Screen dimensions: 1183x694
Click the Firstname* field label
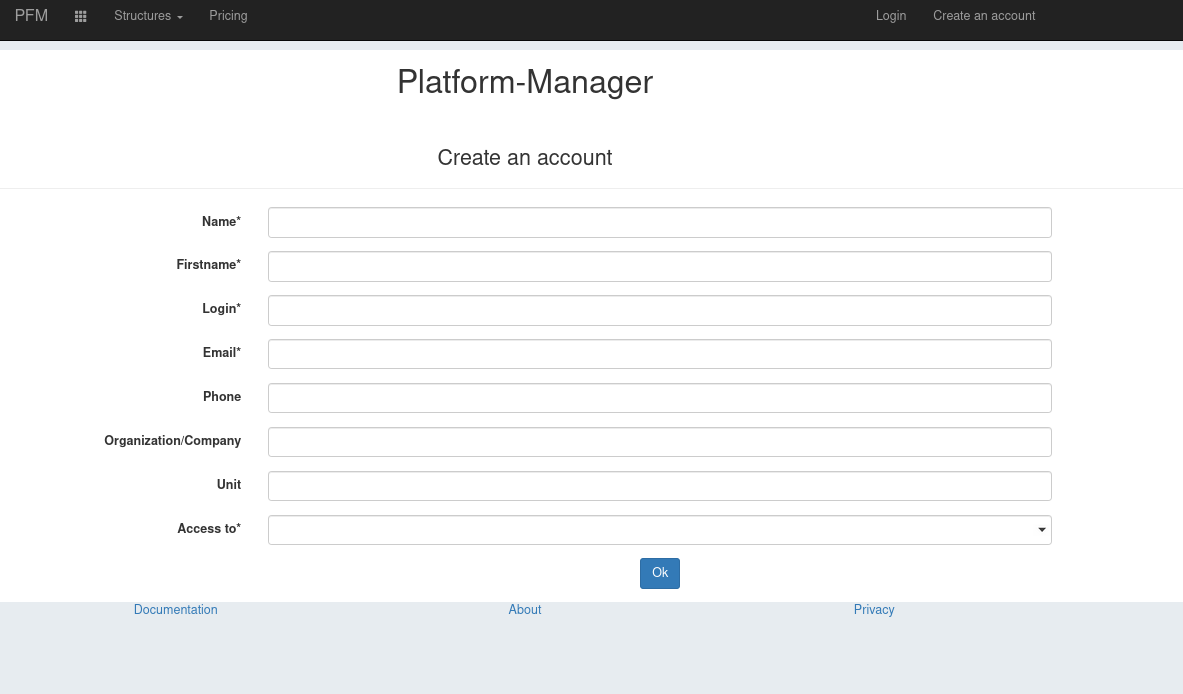(208, 265)
